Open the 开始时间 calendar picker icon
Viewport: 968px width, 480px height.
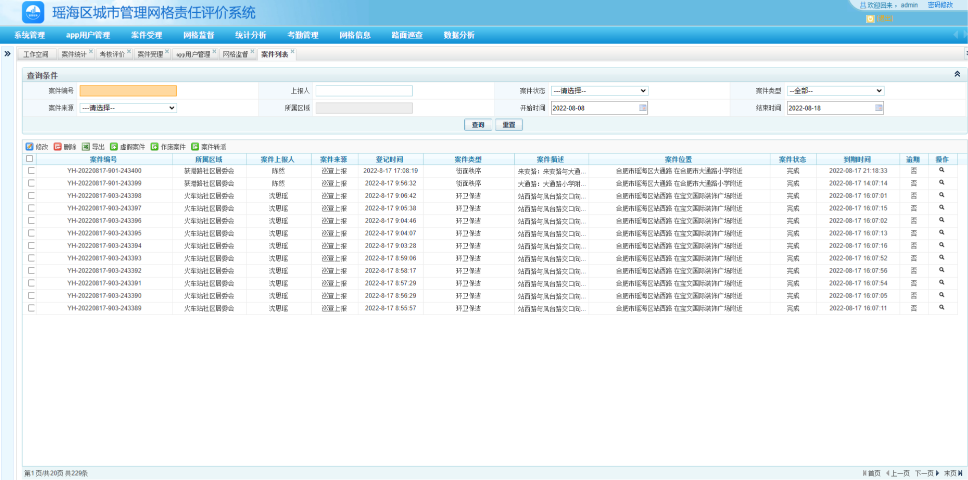643,107
